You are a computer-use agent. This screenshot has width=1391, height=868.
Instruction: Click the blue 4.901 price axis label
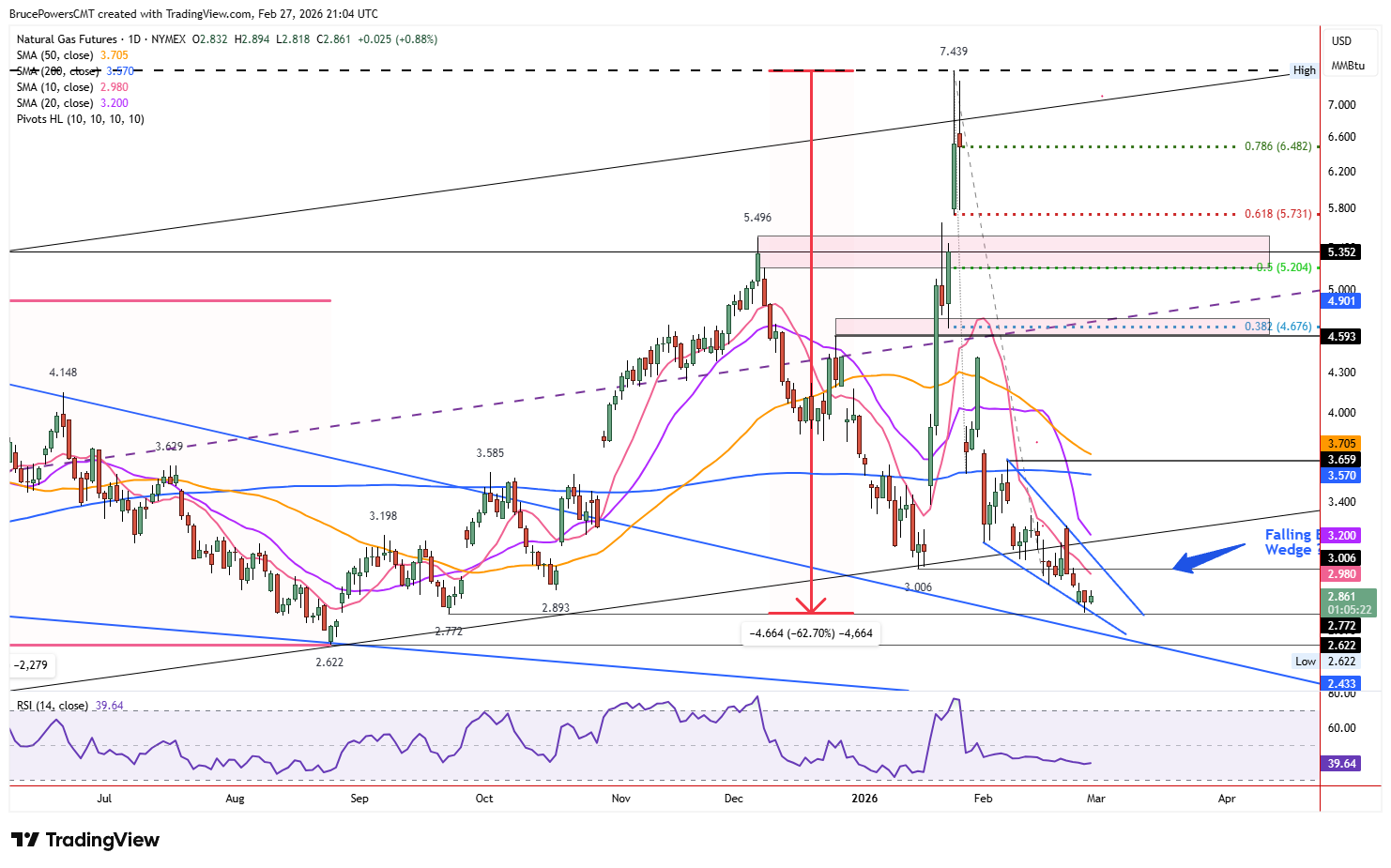click(x=1341, y=301)
